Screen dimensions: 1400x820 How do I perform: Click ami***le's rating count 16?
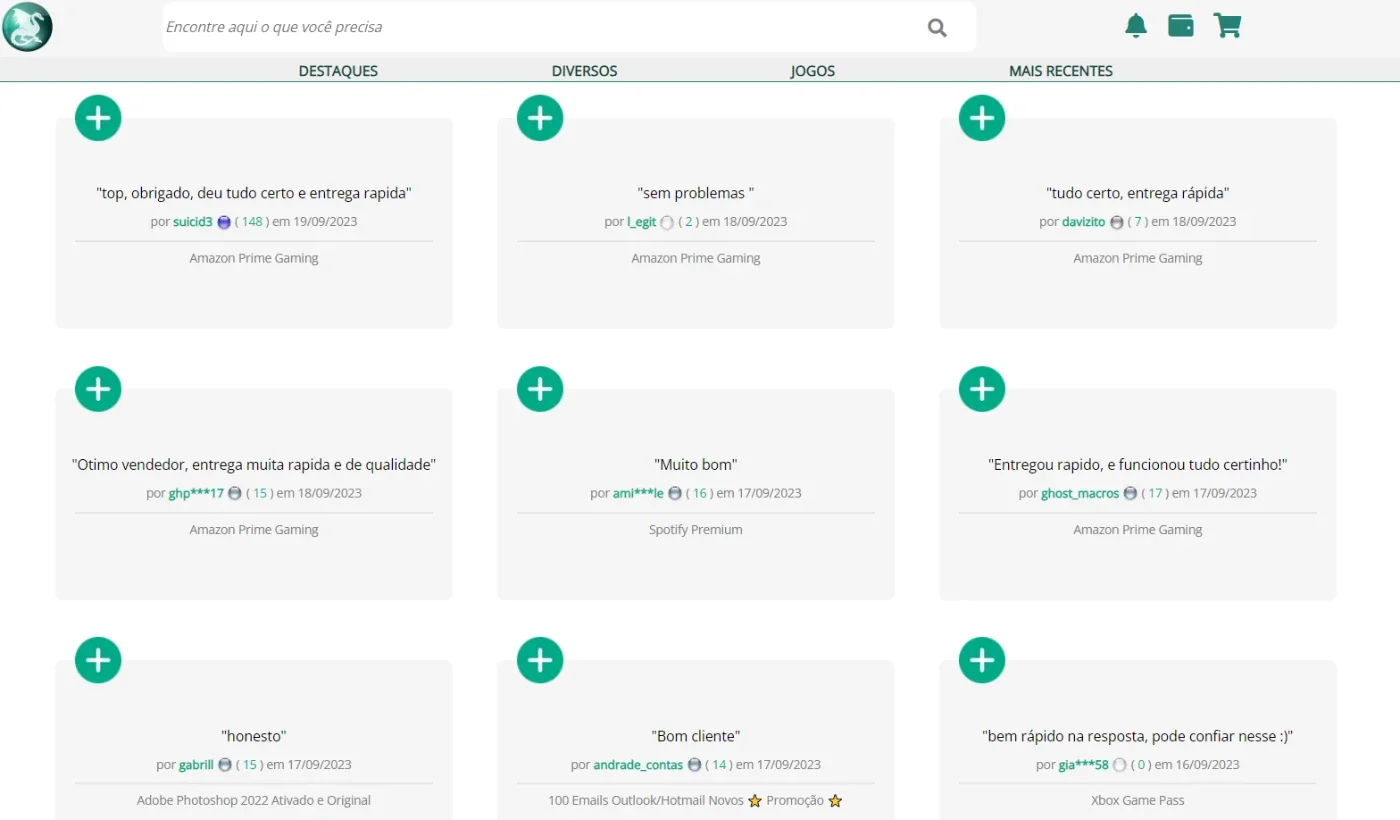700,493
